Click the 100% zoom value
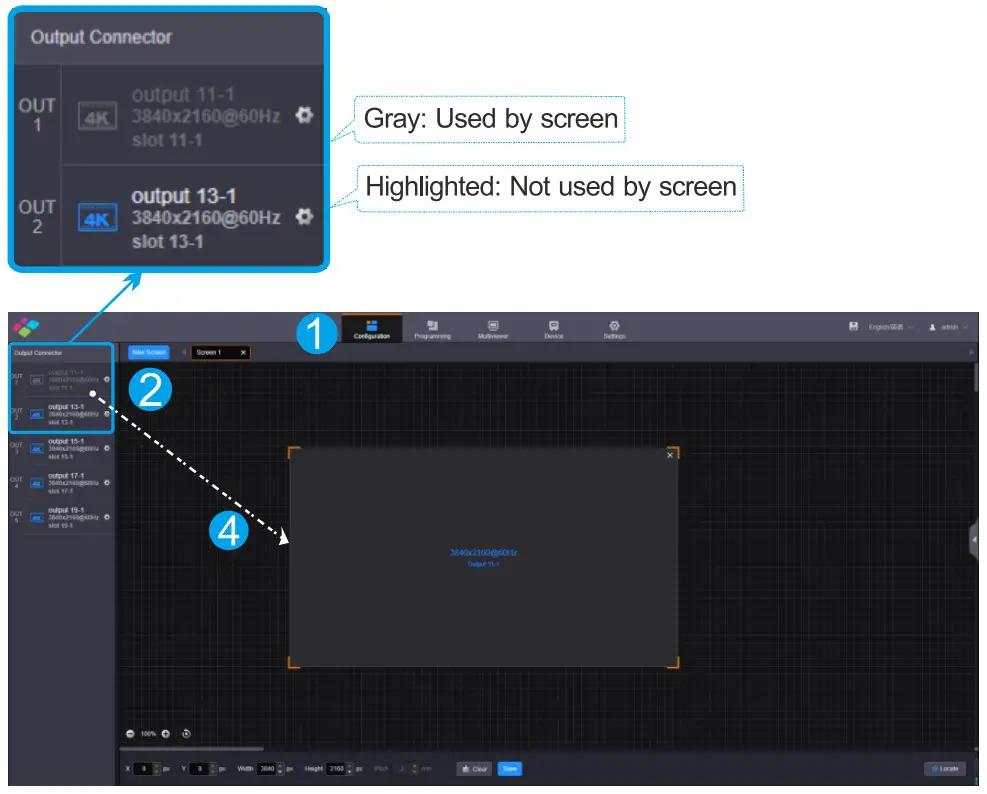Screen dimensions: 987x794 click(148, 734)
